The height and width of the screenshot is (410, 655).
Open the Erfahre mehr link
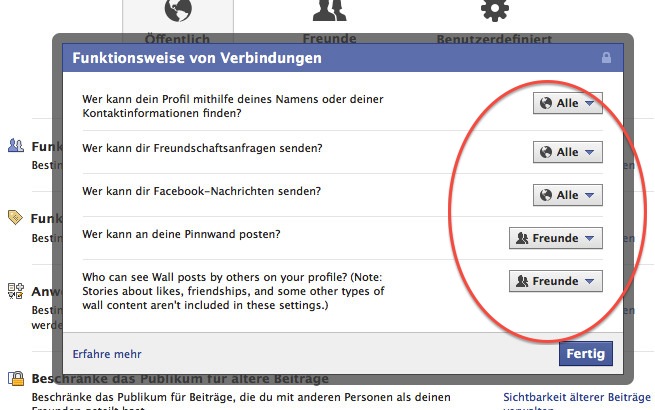[x=107, y=354]
